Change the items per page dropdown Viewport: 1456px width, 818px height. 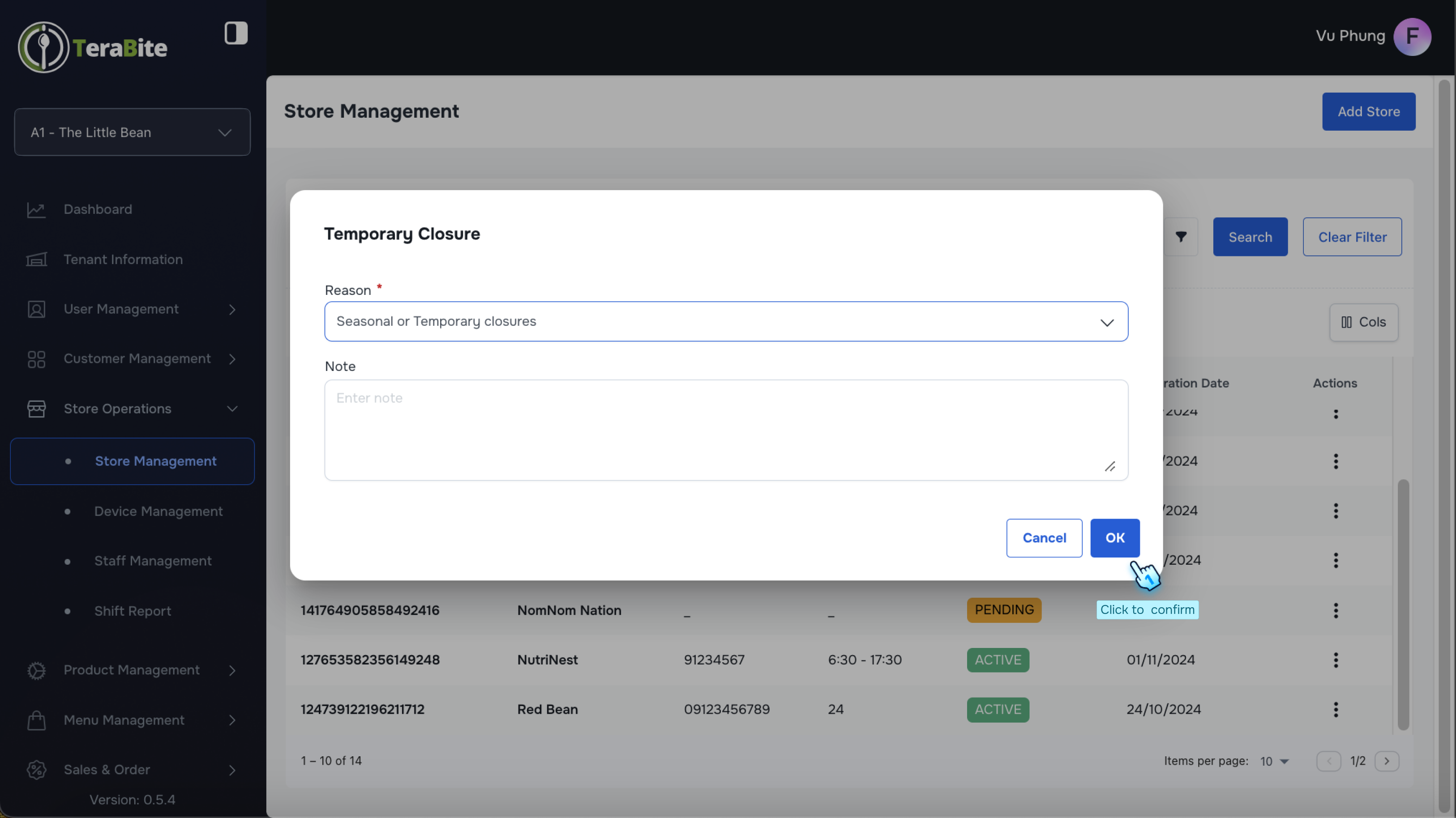point(1274,762)
